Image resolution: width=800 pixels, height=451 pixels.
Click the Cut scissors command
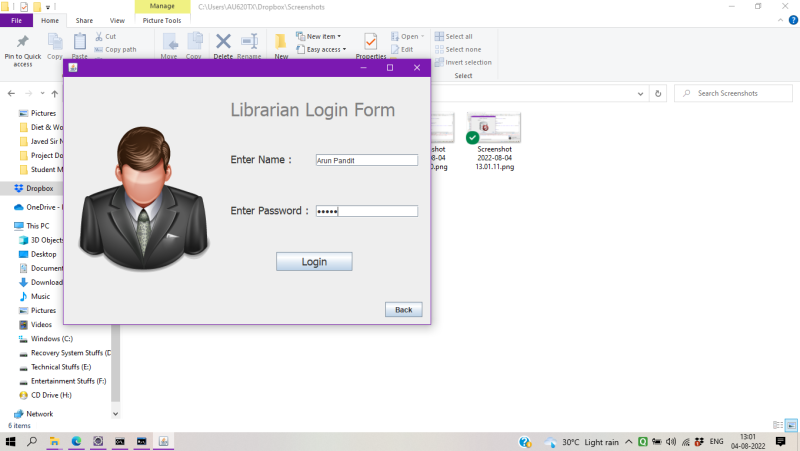click(106, 36)
